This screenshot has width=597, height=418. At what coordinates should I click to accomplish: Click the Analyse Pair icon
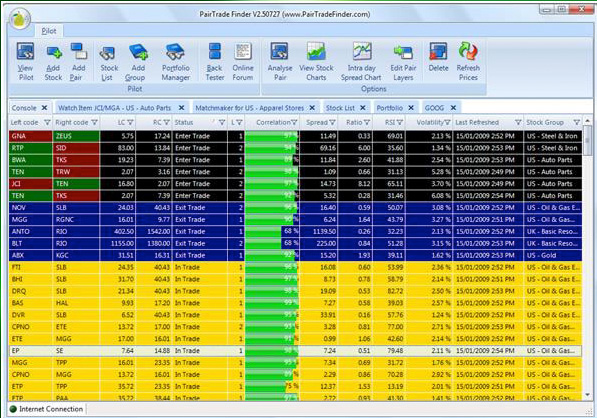(280, 61)
